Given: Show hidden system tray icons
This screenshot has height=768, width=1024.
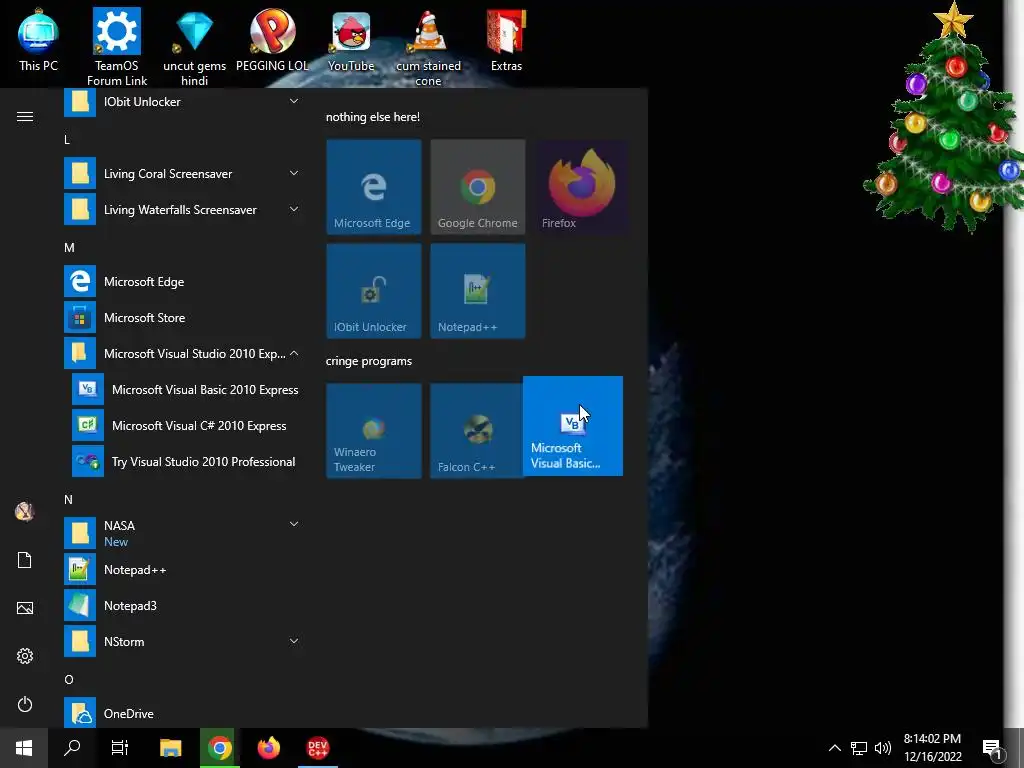Looking at the screenshot, I should pyautogui.click(x=835, y=748).
